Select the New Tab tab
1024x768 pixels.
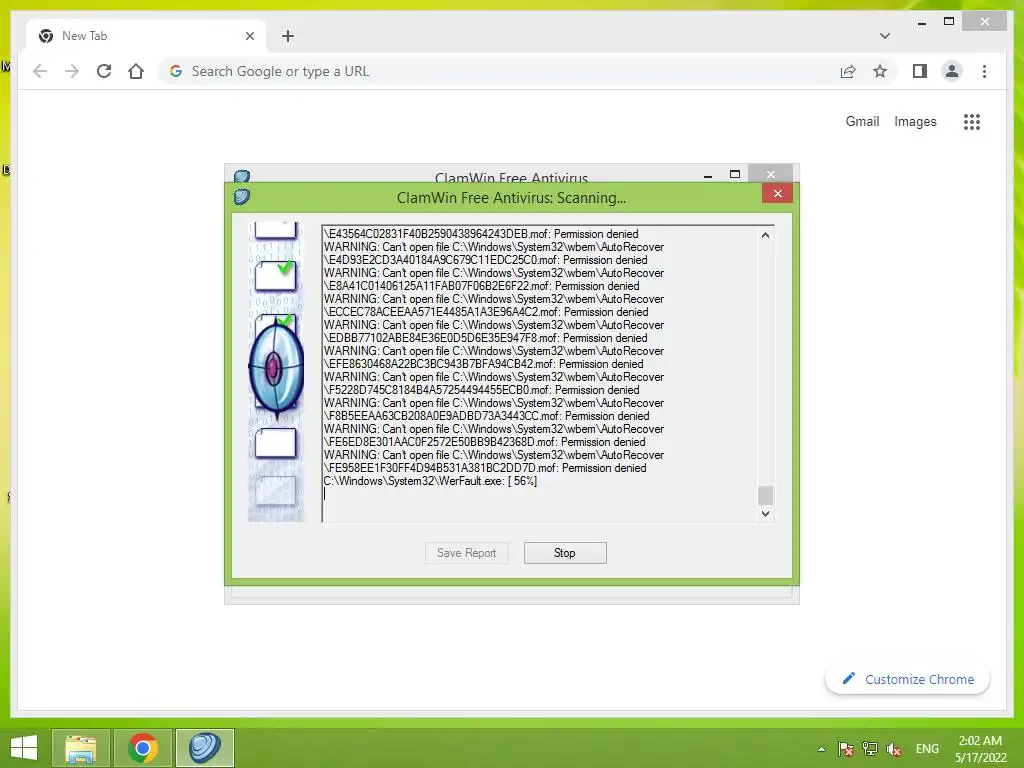pyautogui.click(x=146, y=36)
